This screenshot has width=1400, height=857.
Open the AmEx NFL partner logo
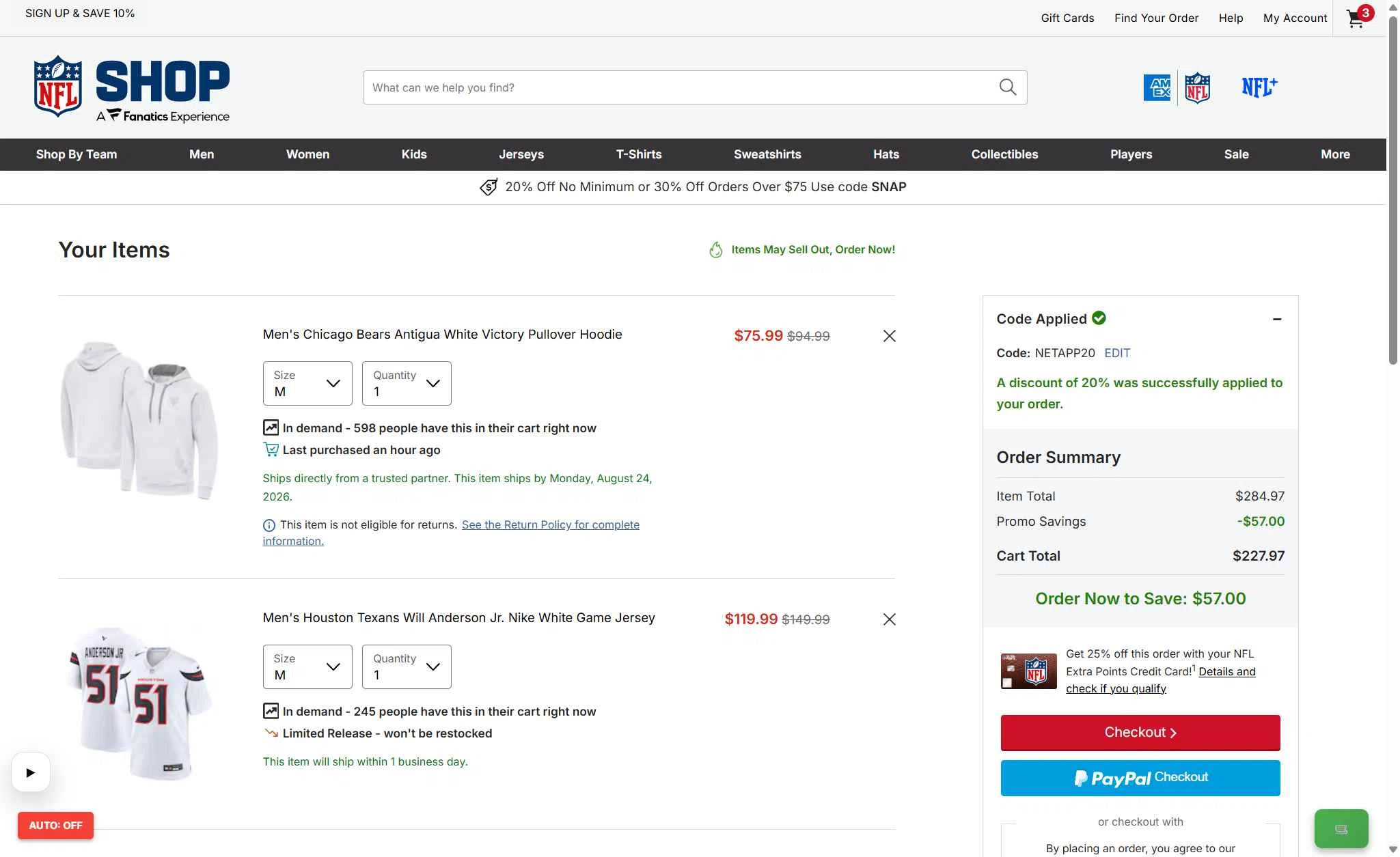(x=1177, y=88)
